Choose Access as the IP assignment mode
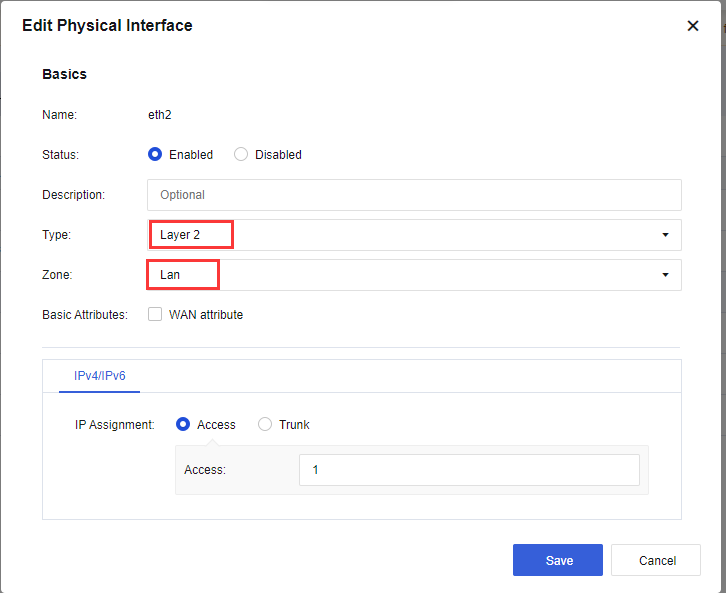The width and height of the screenshot is (726, 593). pos(183,425)
